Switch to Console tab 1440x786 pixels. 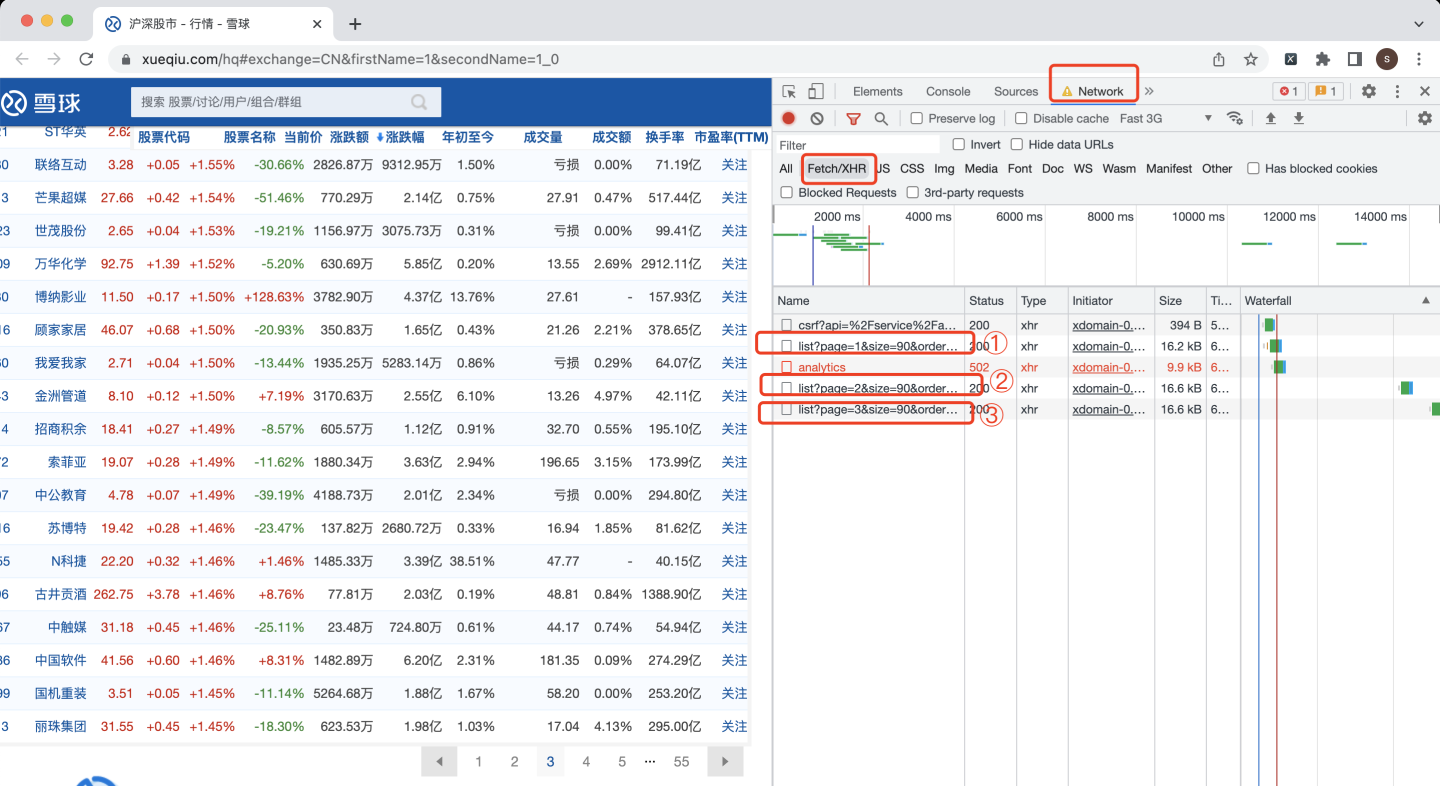(948, 91)
